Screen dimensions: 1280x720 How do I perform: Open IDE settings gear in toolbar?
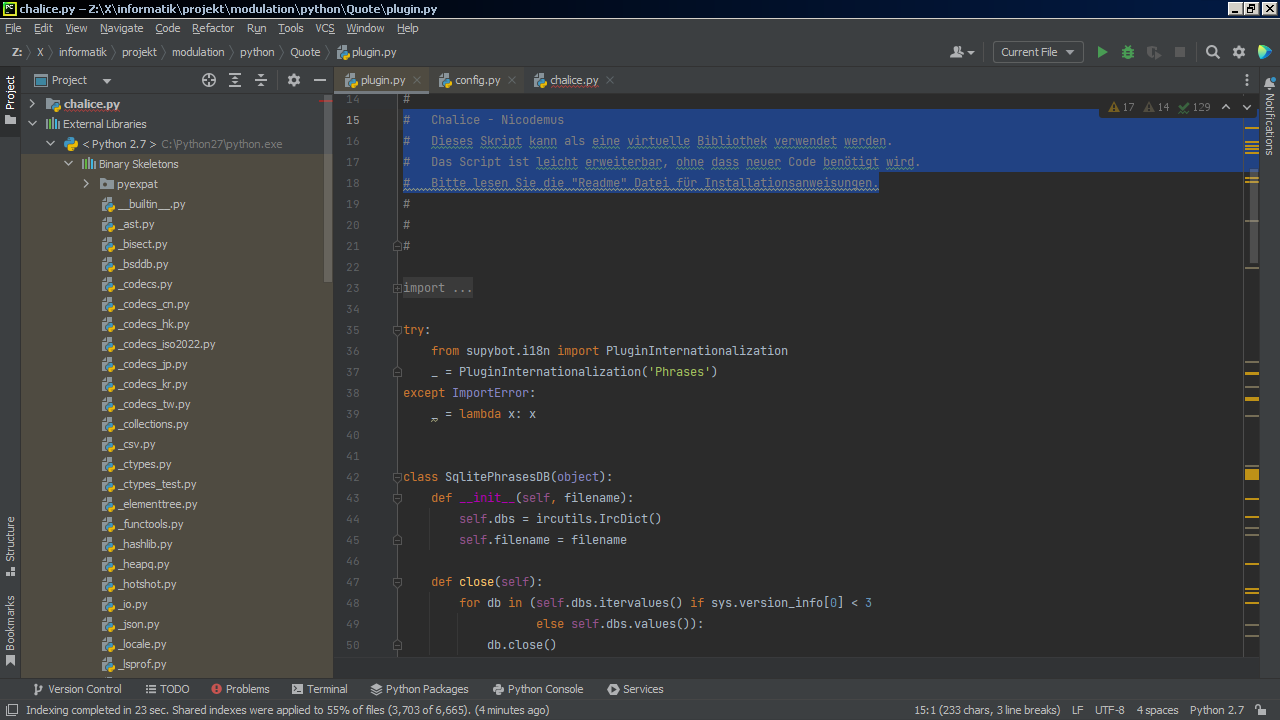[1239, 52]
